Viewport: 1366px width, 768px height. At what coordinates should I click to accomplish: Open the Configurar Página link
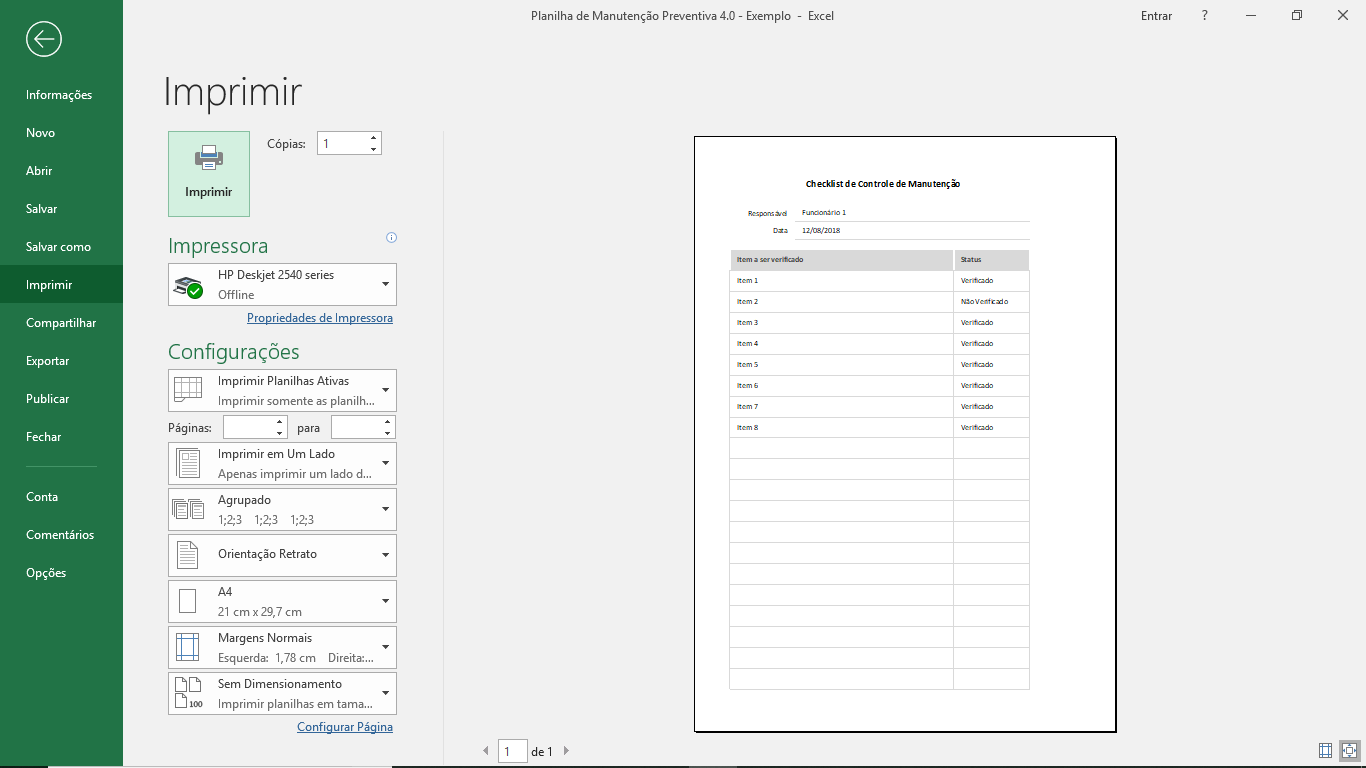tap(345, 727)
